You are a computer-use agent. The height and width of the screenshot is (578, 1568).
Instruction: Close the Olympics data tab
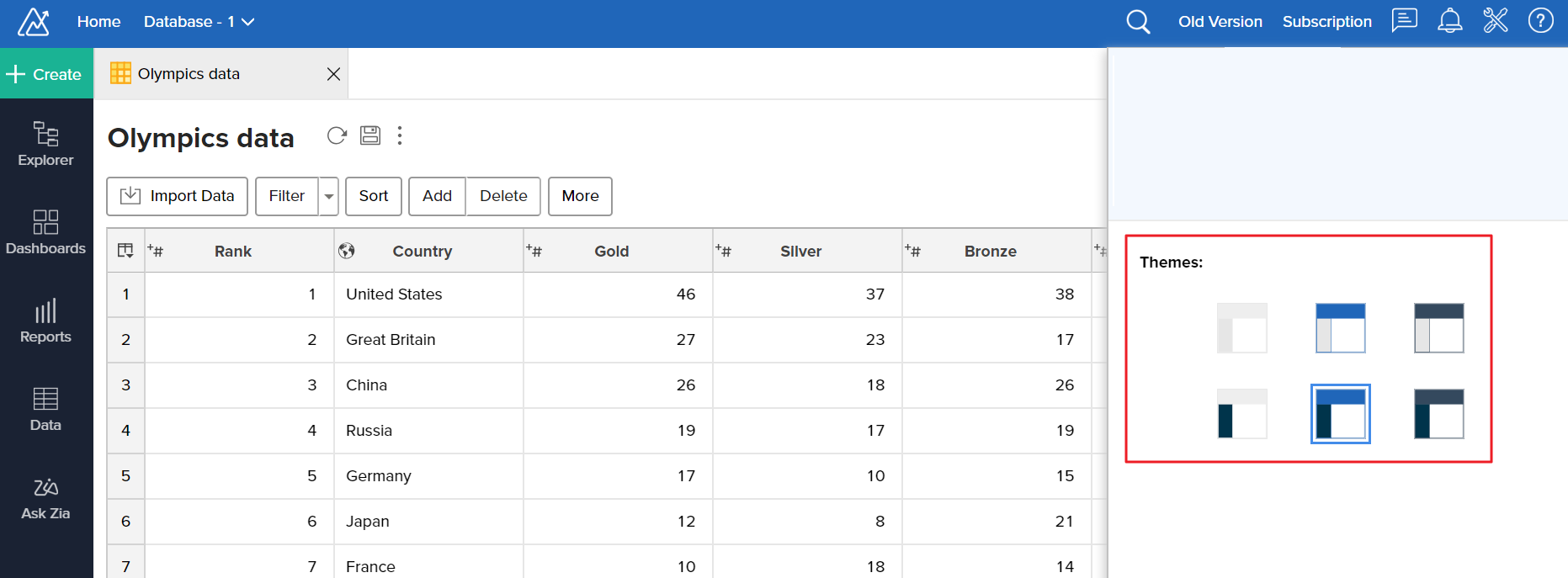pyautogui.click(x=333, y=74)
